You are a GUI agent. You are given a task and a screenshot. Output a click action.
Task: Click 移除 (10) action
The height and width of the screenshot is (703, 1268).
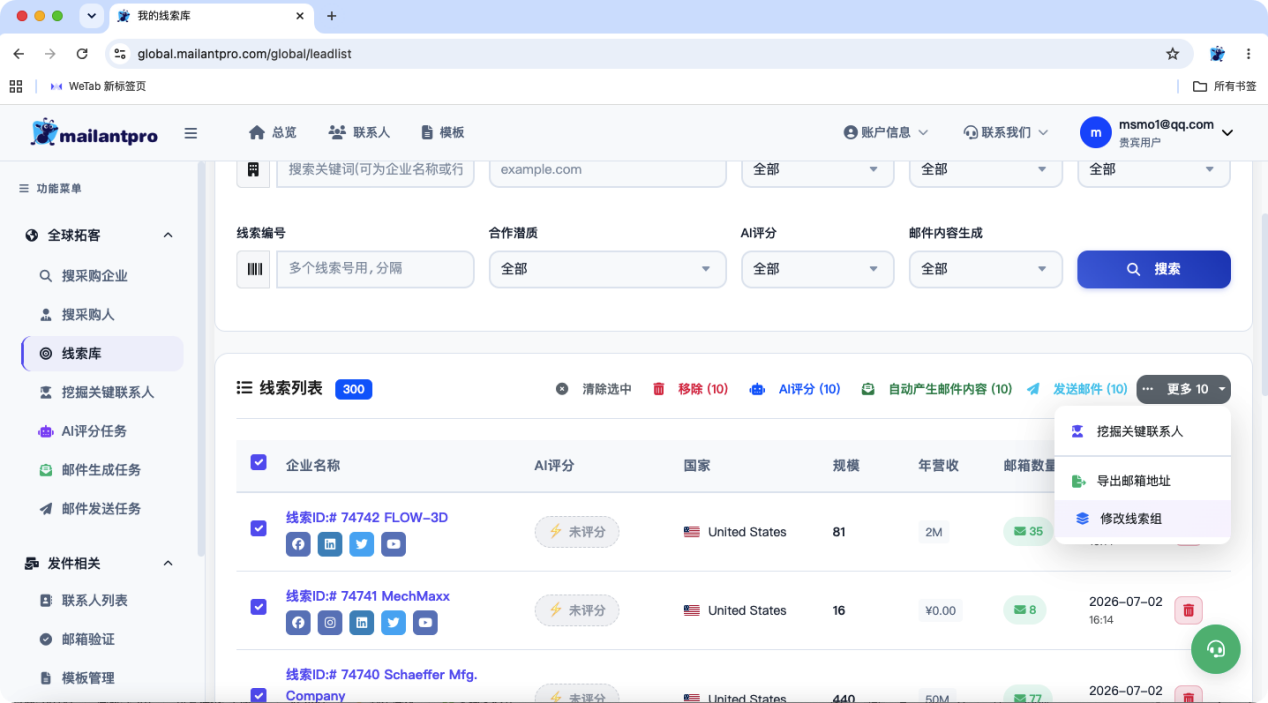(x=690, y=389)
